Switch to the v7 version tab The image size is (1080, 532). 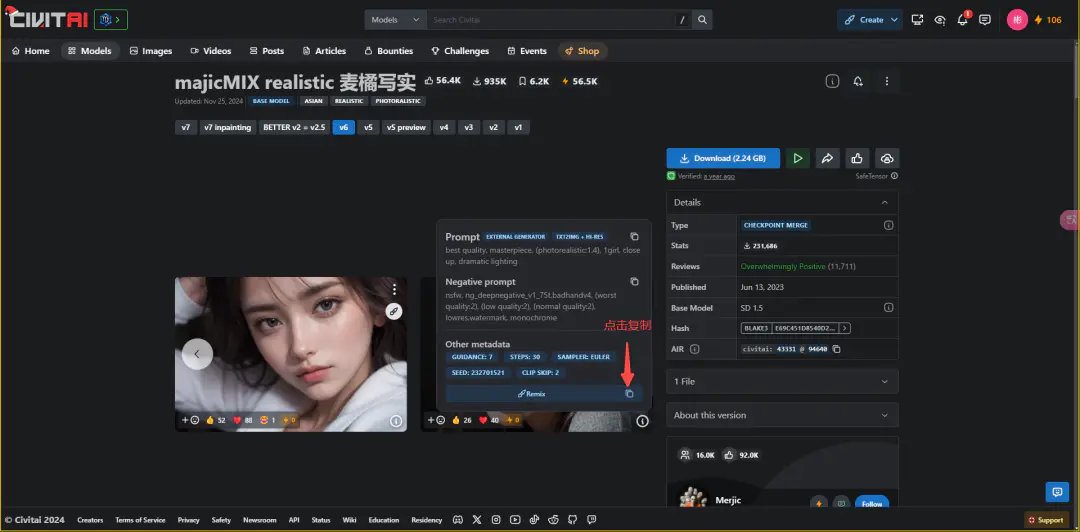(185, 127)
